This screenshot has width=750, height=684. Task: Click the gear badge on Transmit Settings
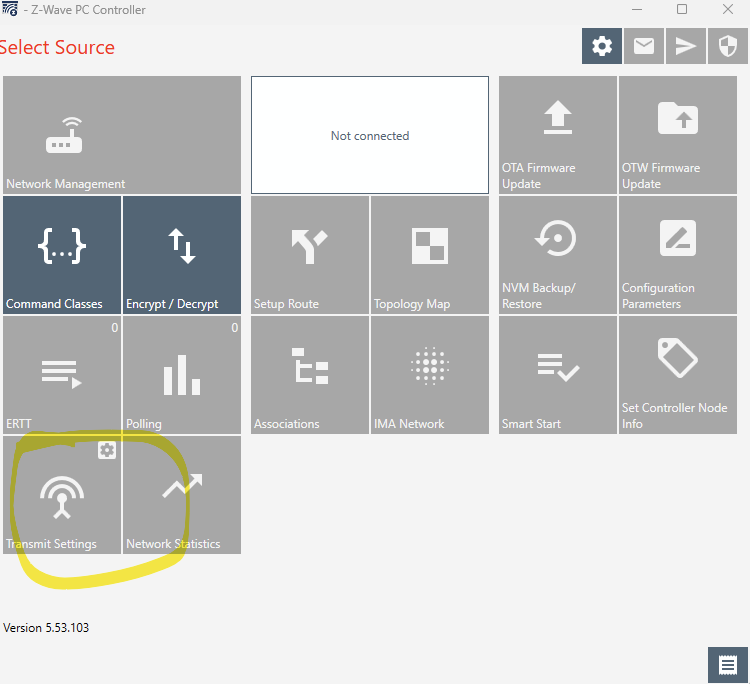coord(107,450)
